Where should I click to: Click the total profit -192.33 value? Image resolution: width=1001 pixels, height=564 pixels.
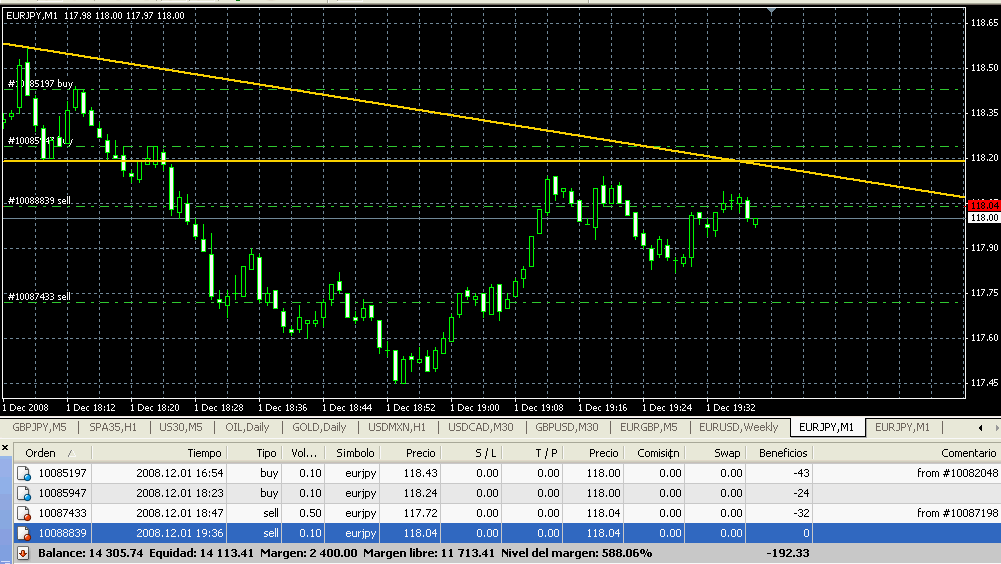pyautogui.click(x=787, y=553)
